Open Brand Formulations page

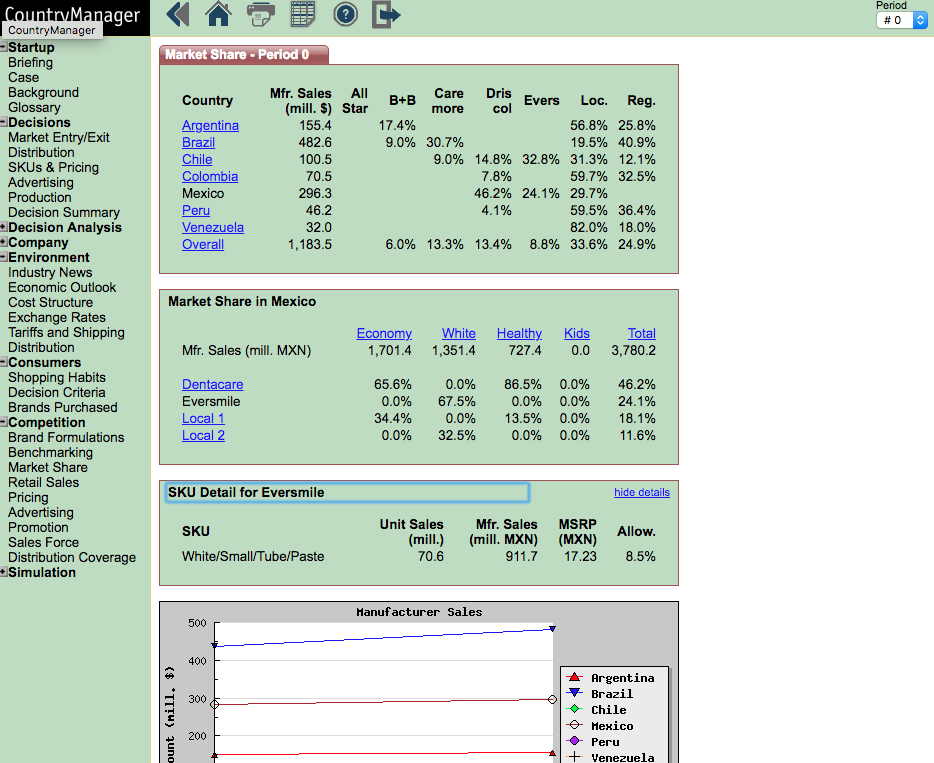[66, 437]
